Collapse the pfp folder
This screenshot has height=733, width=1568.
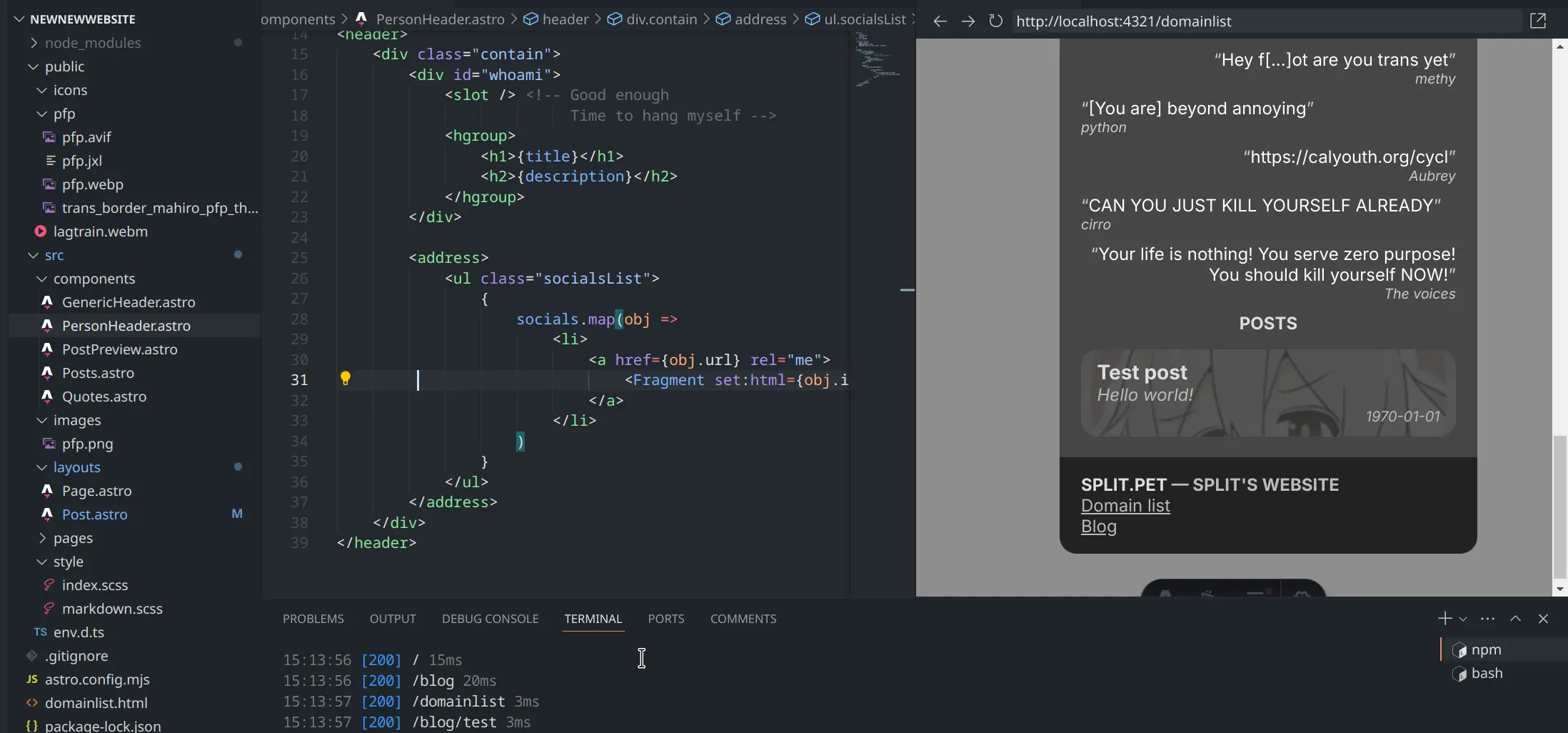coord(134,114)
